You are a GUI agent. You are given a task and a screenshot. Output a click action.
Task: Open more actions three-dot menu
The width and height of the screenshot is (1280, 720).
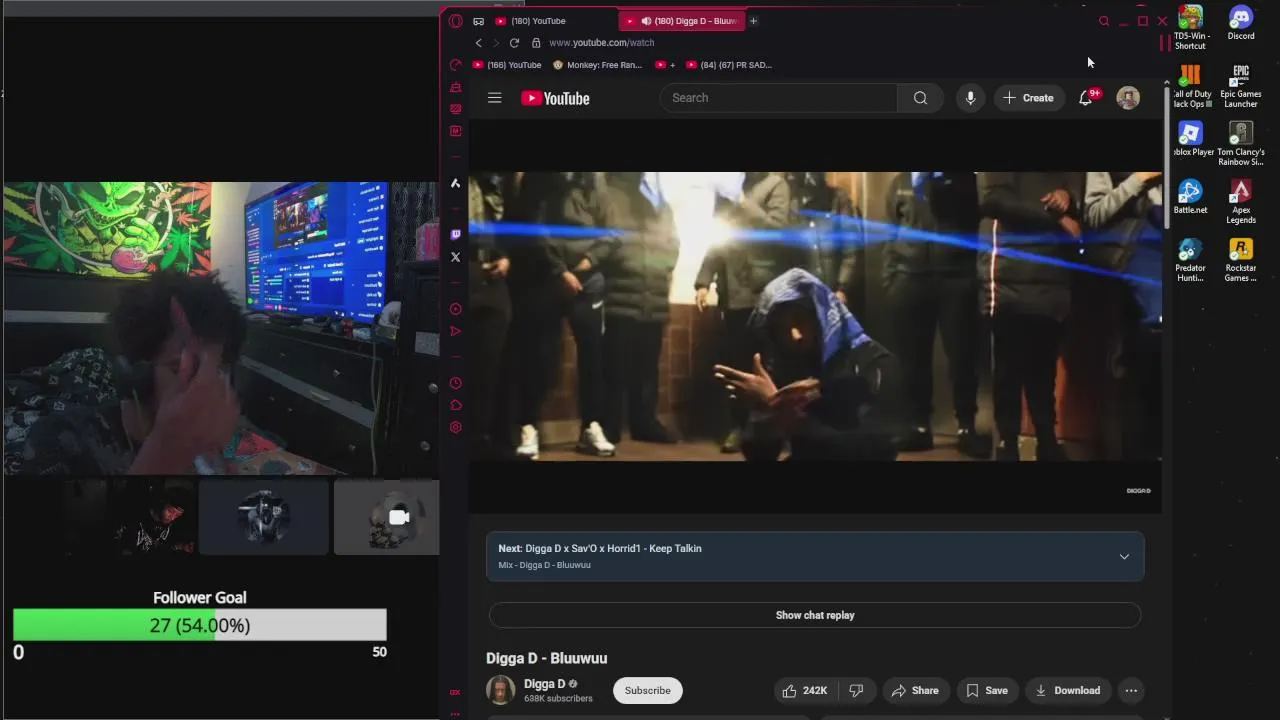[1131, 690]
